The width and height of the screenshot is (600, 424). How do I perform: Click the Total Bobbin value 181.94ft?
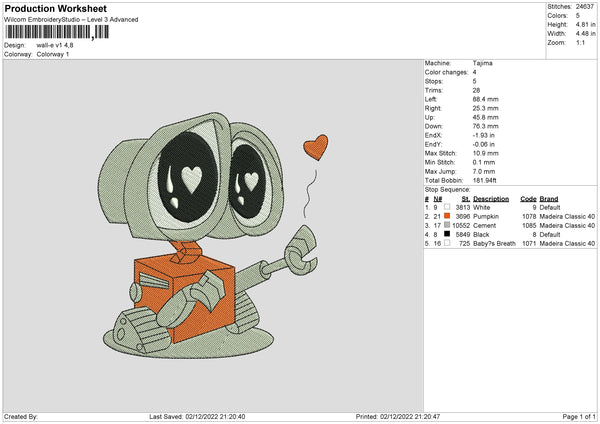484,180
